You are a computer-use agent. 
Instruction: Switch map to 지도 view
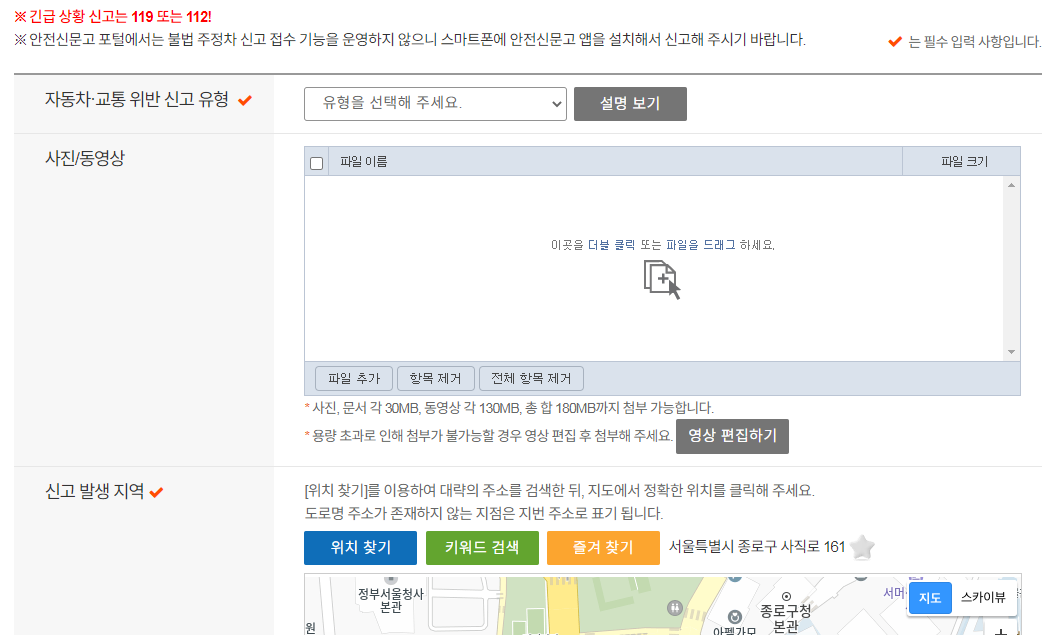click(930, 597)
